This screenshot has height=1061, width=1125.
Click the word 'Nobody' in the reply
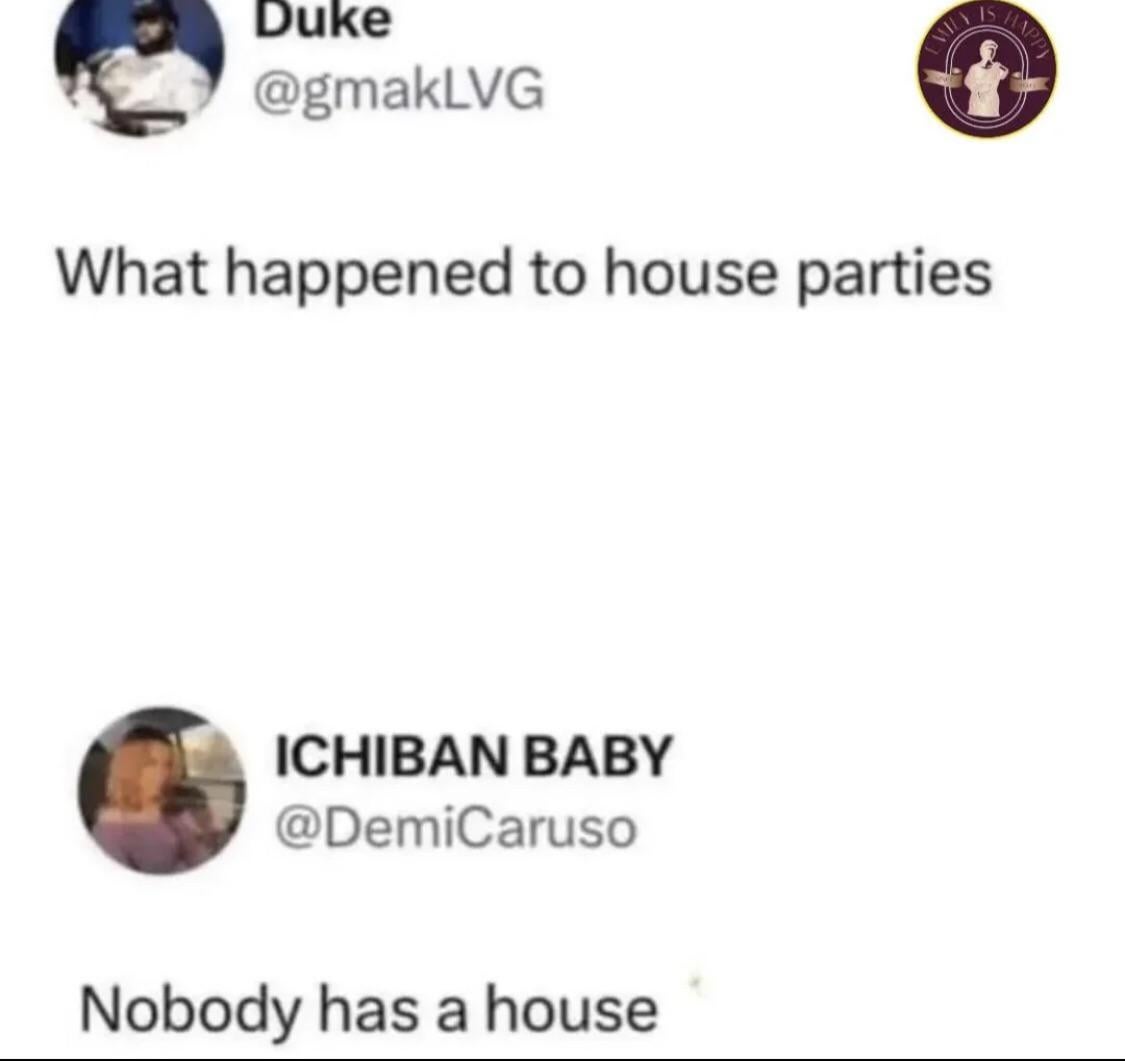(190, 1008)
